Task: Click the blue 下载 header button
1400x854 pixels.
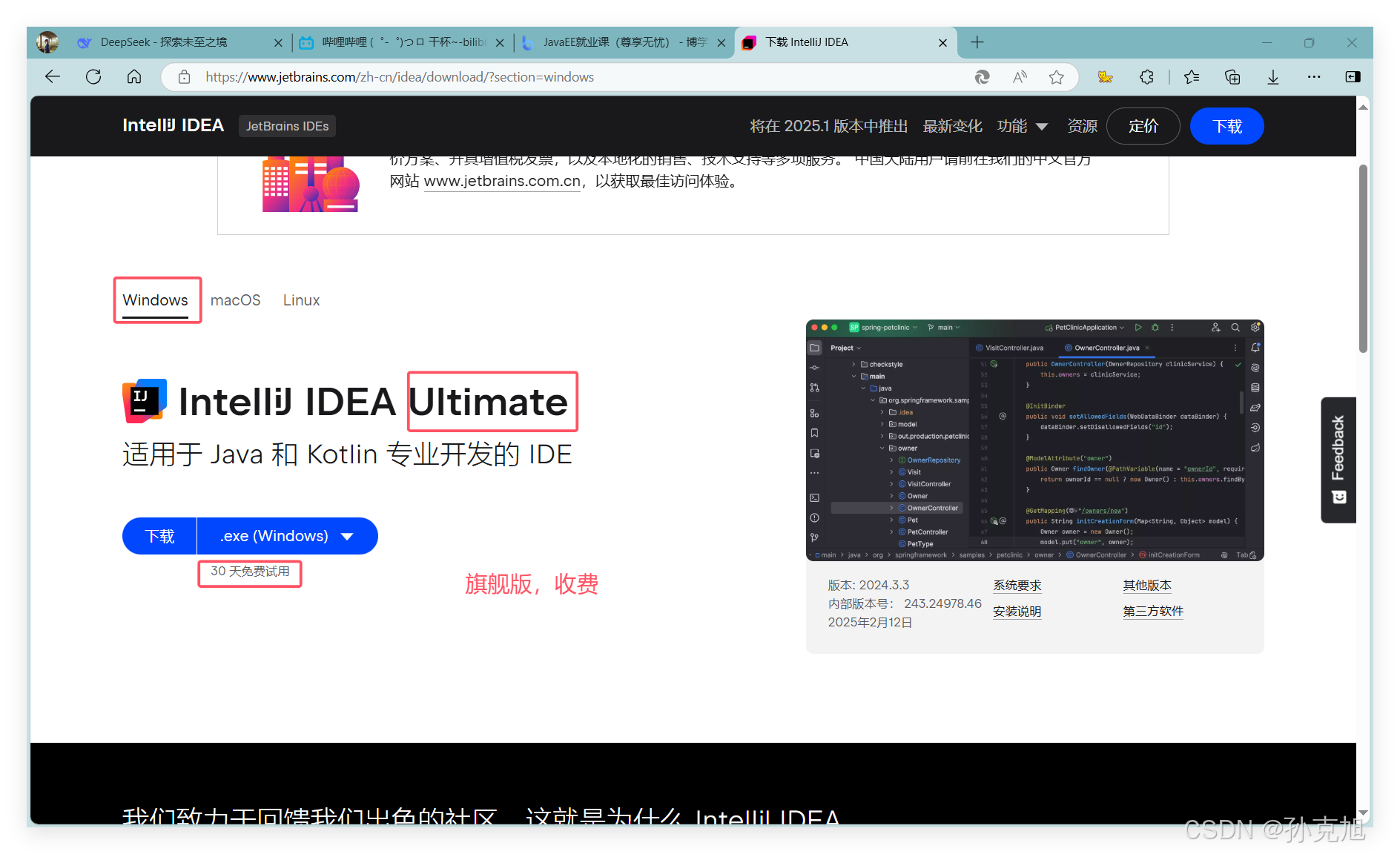Action: [x=1226, y=126]
